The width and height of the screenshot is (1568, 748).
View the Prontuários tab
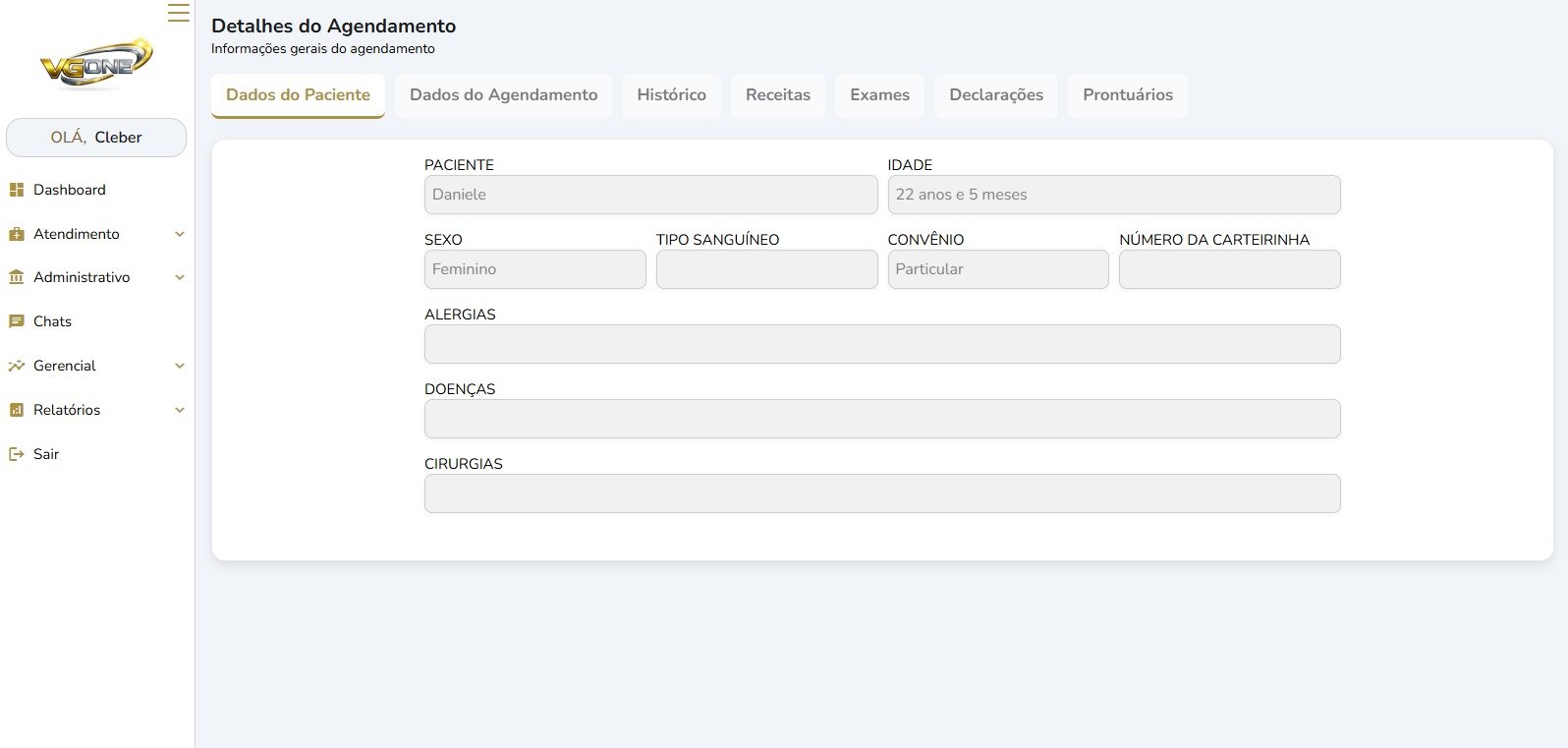coord(1128,95)
